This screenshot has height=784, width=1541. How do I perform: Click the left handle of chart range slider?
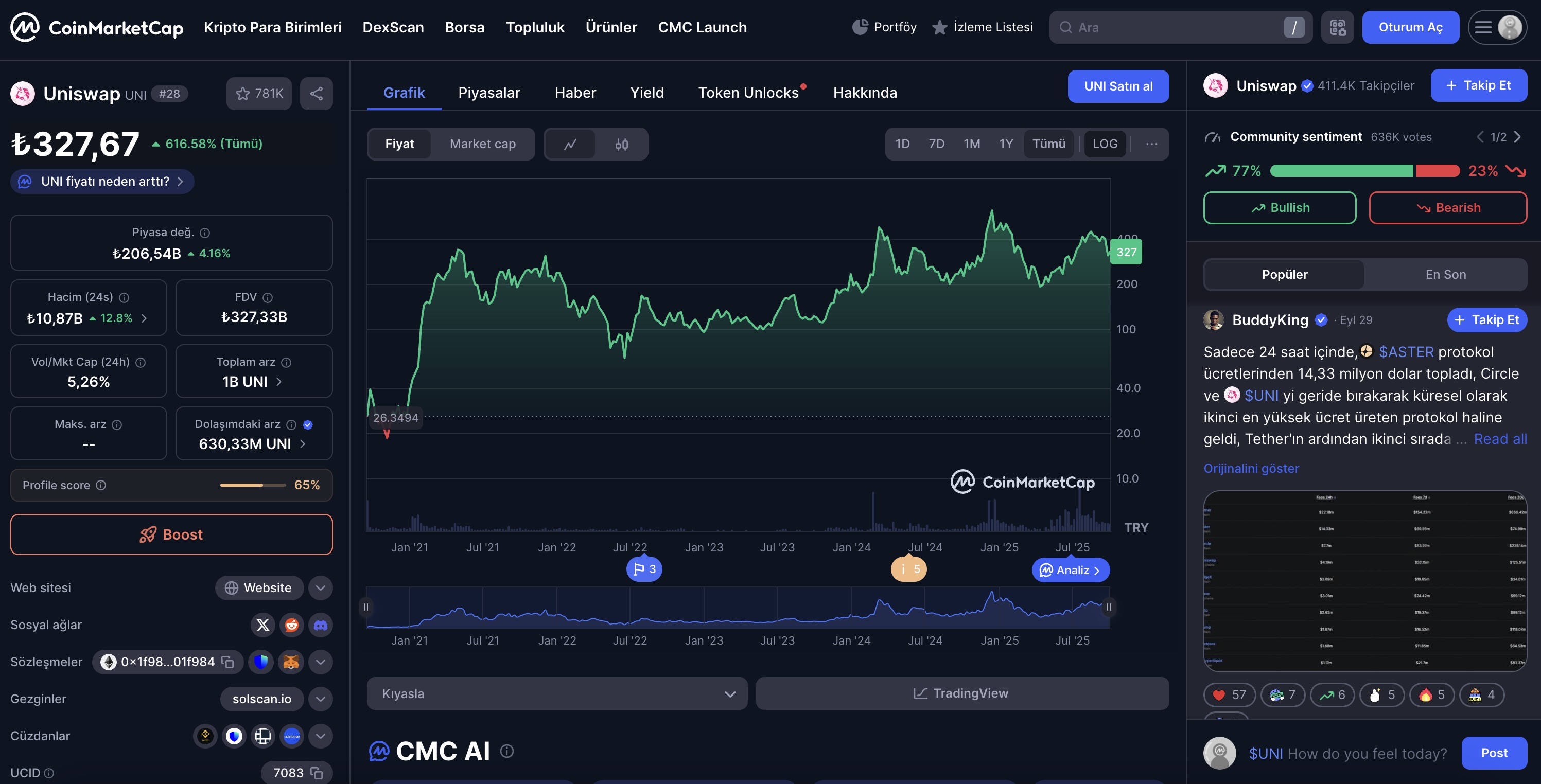[x=365, y=607]
